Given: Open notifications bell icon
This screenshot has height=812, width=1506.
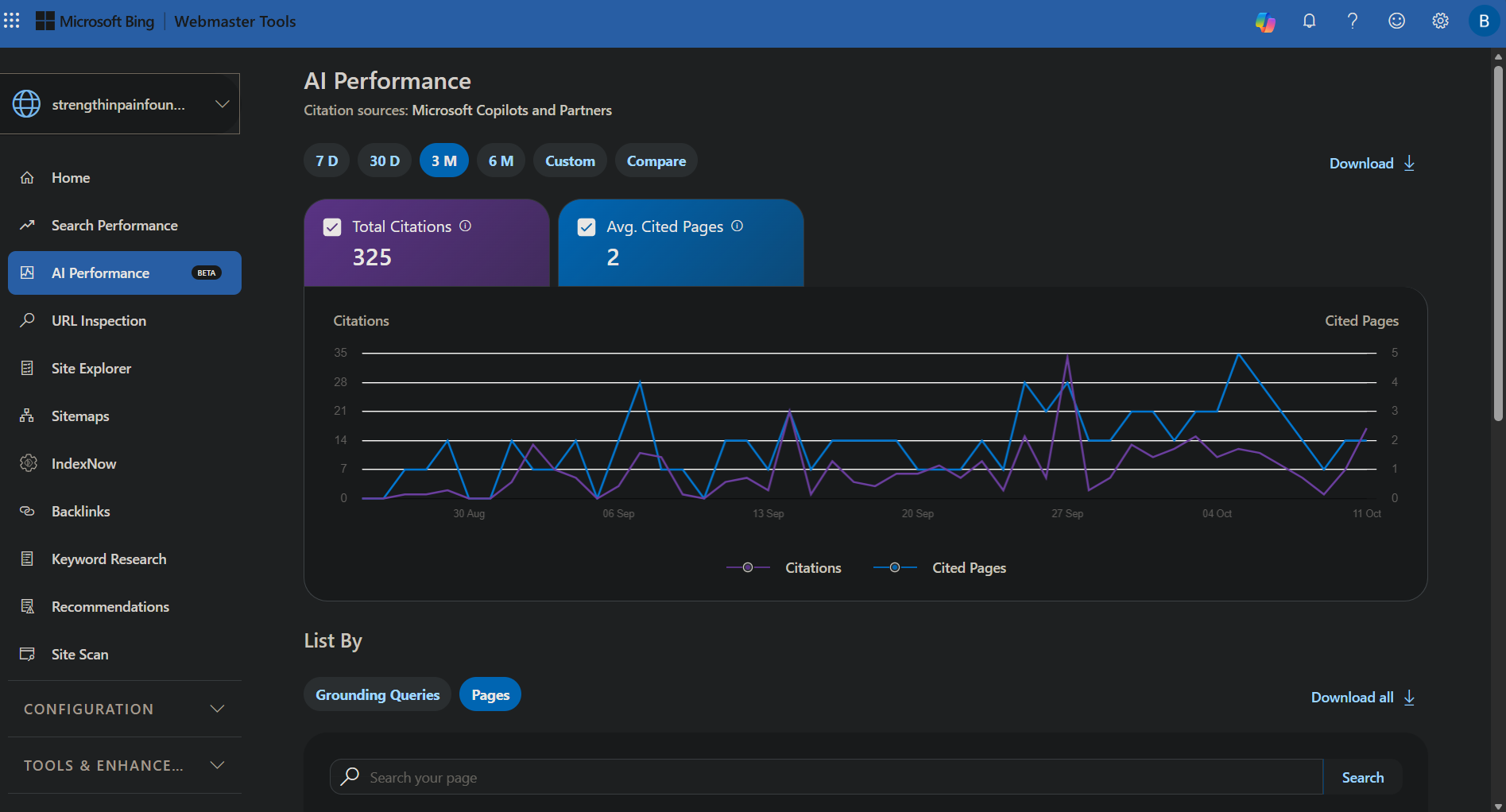Looking at the screenshot, I should pos(1309,21).
